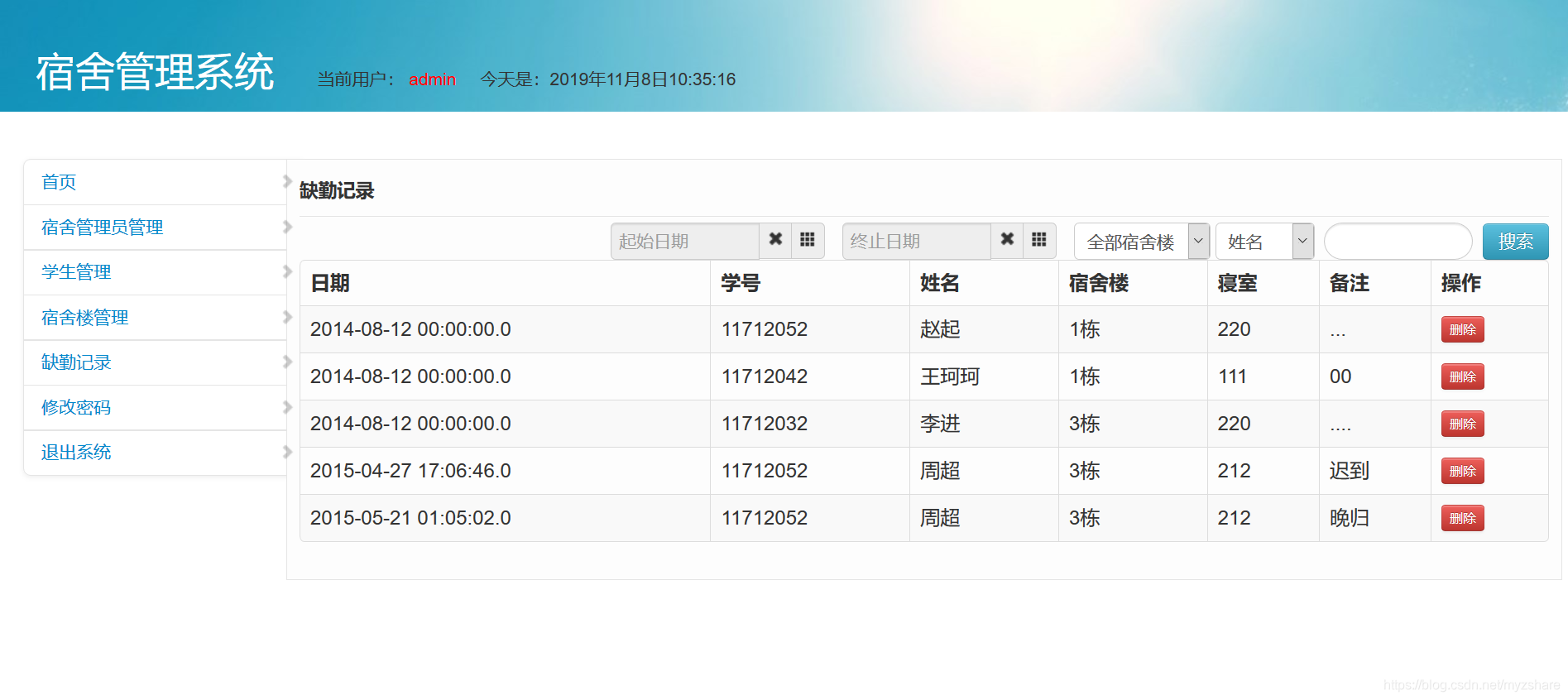Focus the 终止日期 input field
1568x700 pixels.
click(917, 242)
